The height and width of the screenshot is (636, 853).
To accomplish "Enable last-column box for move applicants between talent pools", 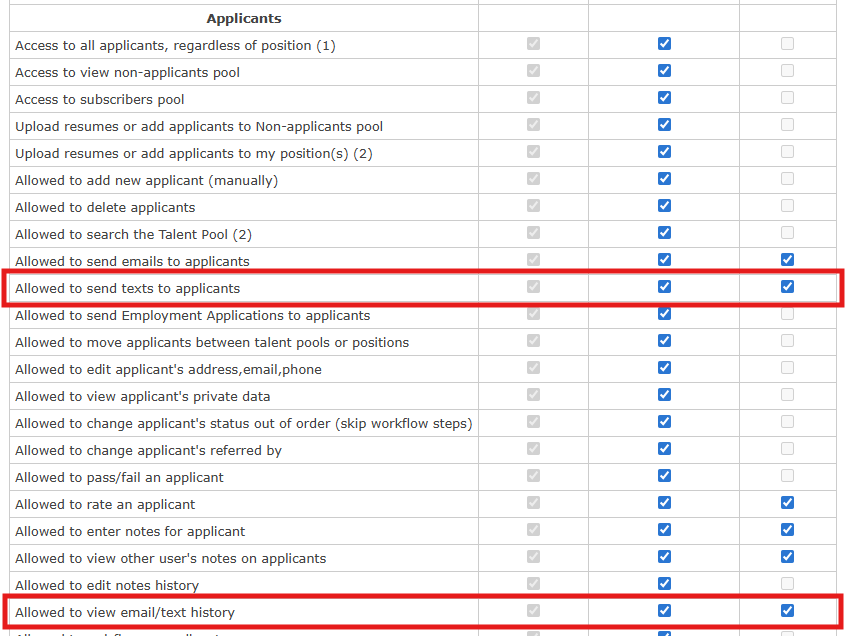I will [x=787, y=341].
